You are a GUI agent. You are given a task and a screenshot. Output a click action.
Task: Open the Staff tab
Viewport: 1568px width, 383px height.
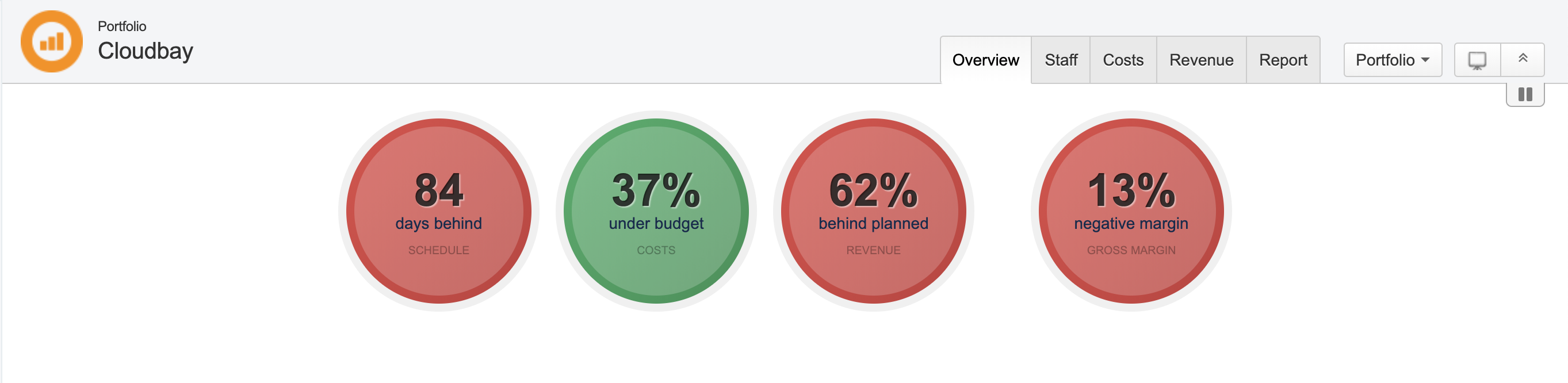(1060, 60)
